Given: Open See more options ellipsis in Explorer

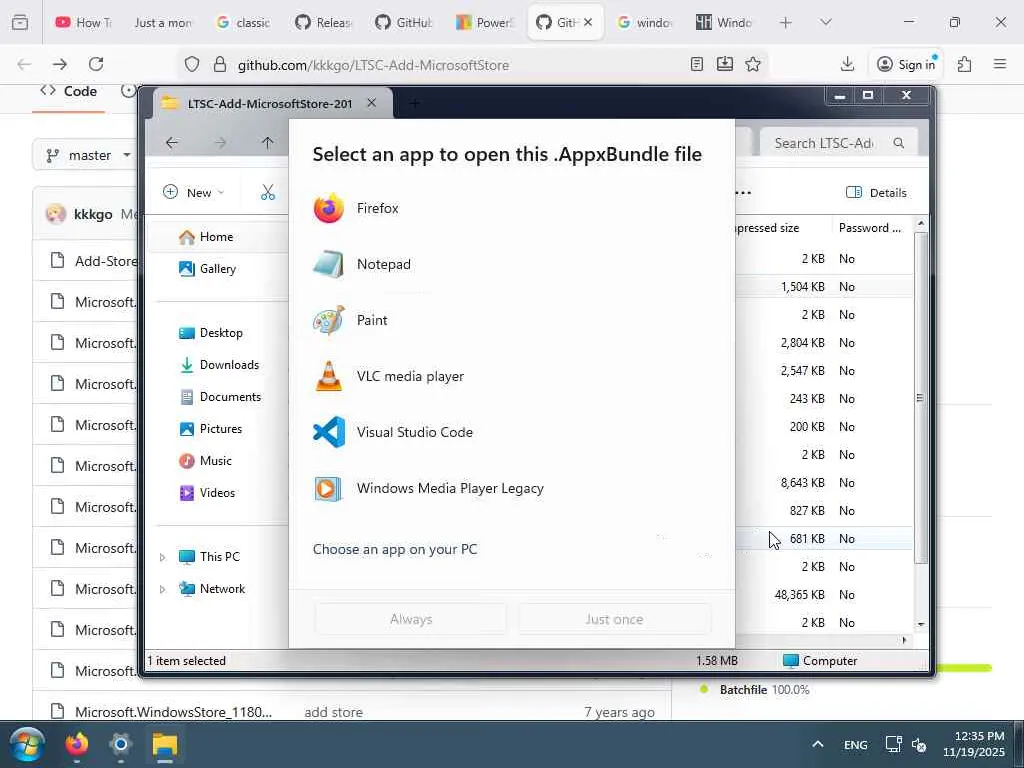Looking at the screenshot, I should pos(743,193).
